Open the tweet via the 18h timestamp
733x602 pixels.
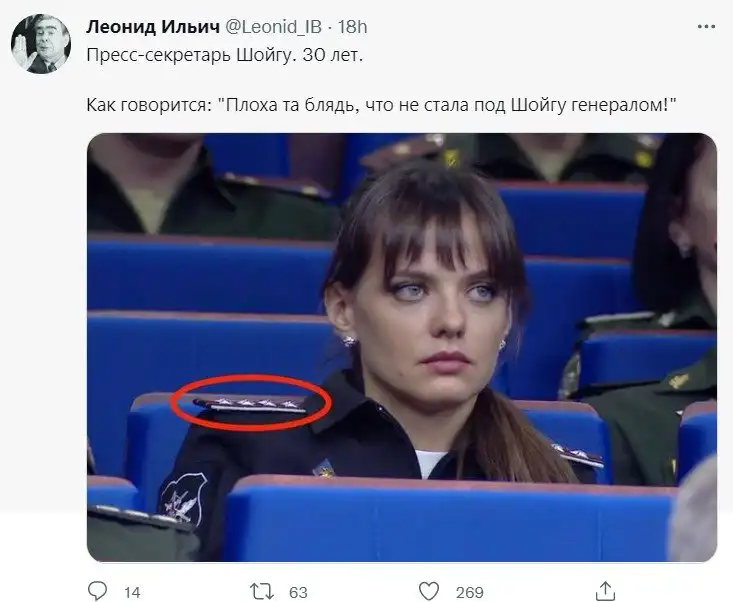(352, 27)
